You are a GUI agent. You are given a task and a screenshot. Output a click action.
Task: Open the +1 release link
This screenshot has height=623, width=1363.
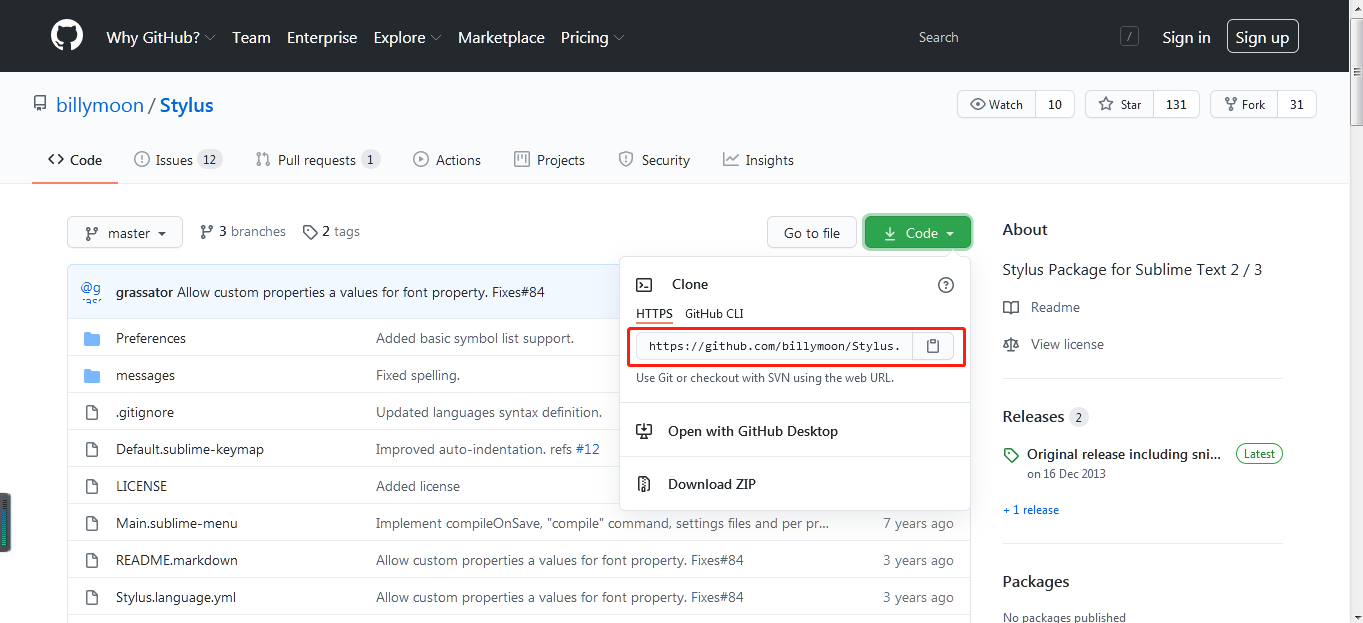tap(1031, 510)
